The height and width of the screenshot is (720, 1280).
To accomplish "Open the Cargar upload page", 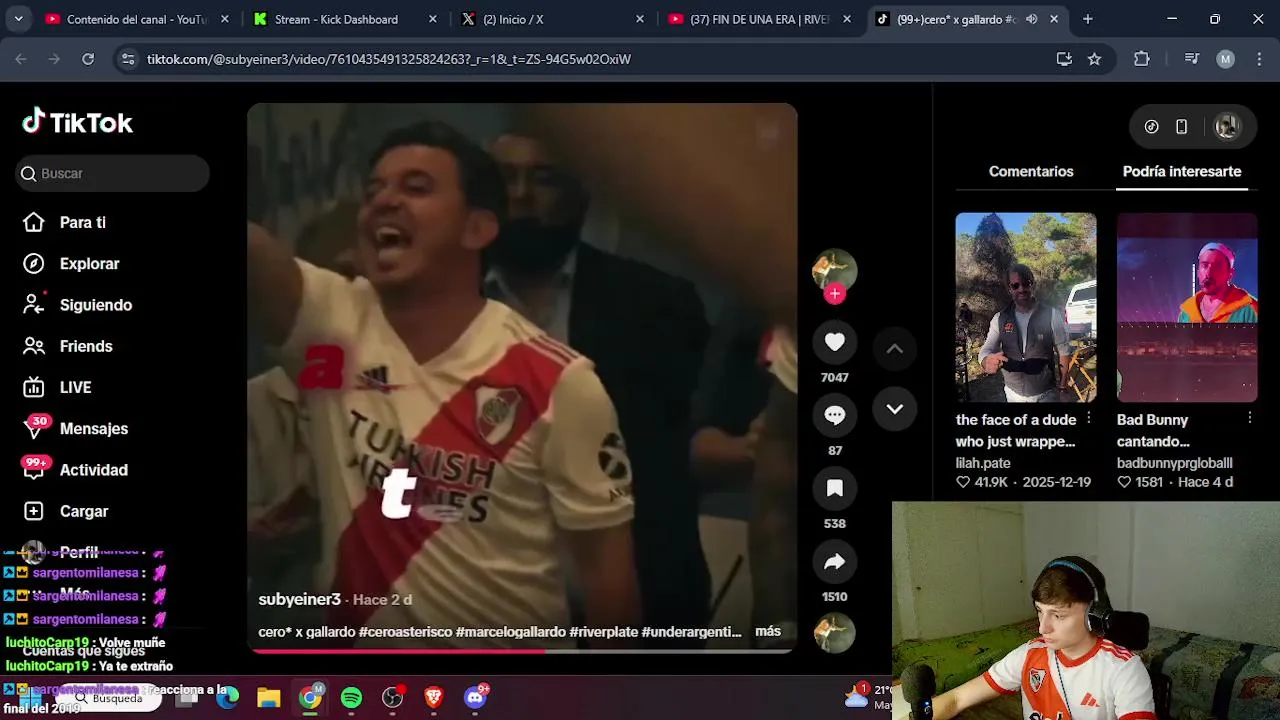I will (x=65, y=511).
